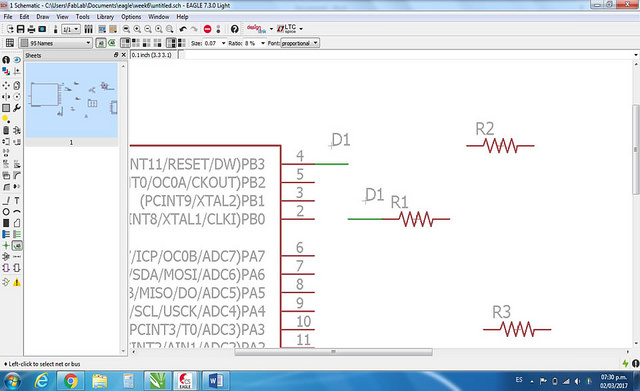Expand the command line history arrow
The width and height of the screenshot is (640, 391).
tap(636, 55)
